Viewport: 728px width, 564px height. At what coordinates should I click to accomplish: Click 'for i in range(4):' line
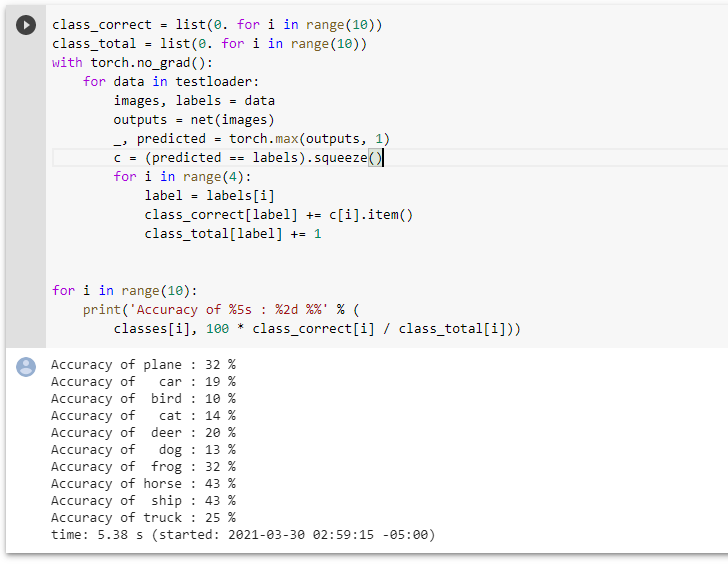(182, 177)
